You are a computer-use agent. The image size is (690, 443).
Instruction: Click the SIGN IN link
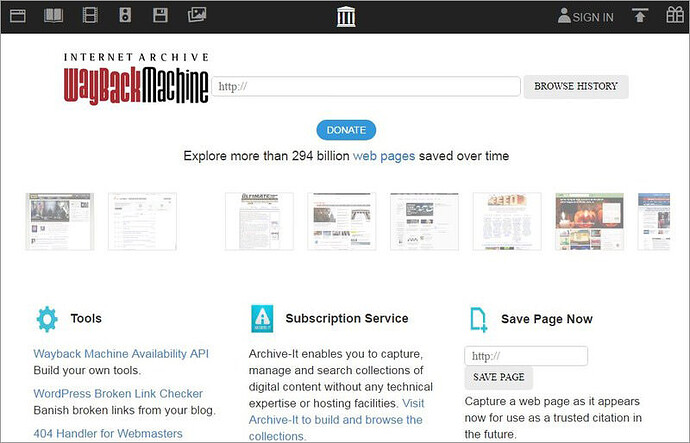point(585,16)
